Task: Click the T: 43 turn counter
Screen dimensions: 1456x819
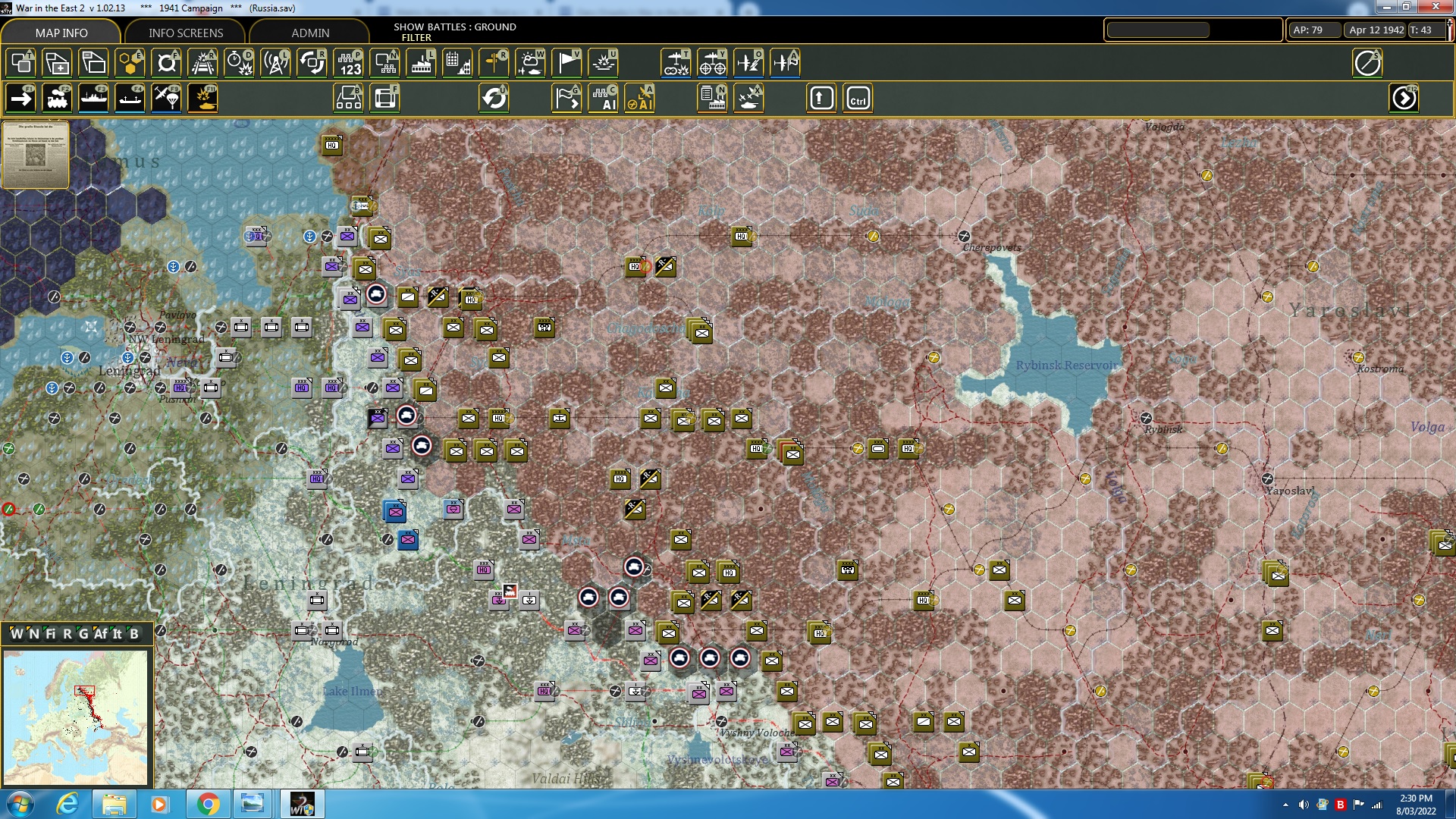Action: (1426, 30)
